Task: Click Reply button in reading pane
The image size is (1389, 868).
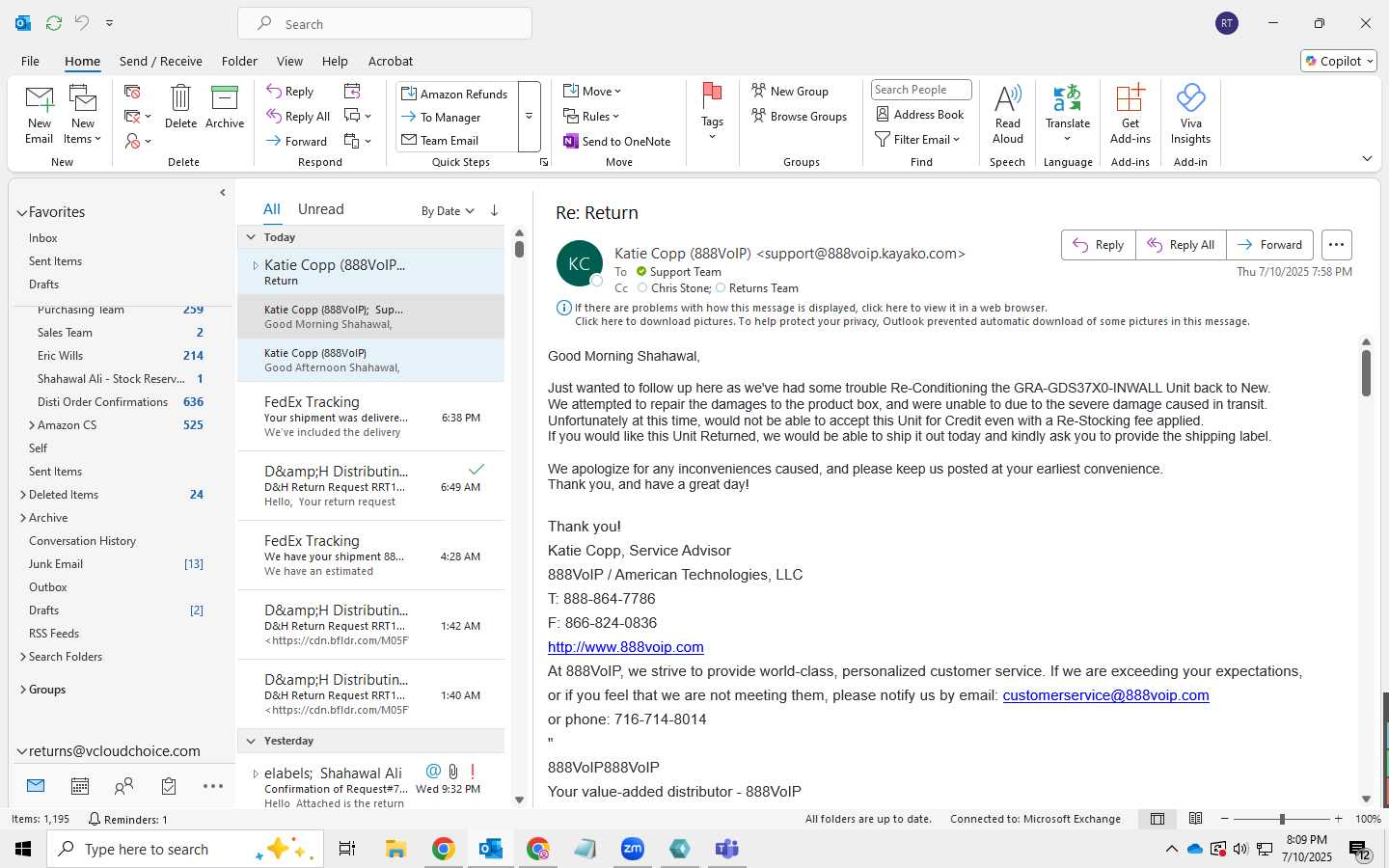Action: click(1099, 245)
